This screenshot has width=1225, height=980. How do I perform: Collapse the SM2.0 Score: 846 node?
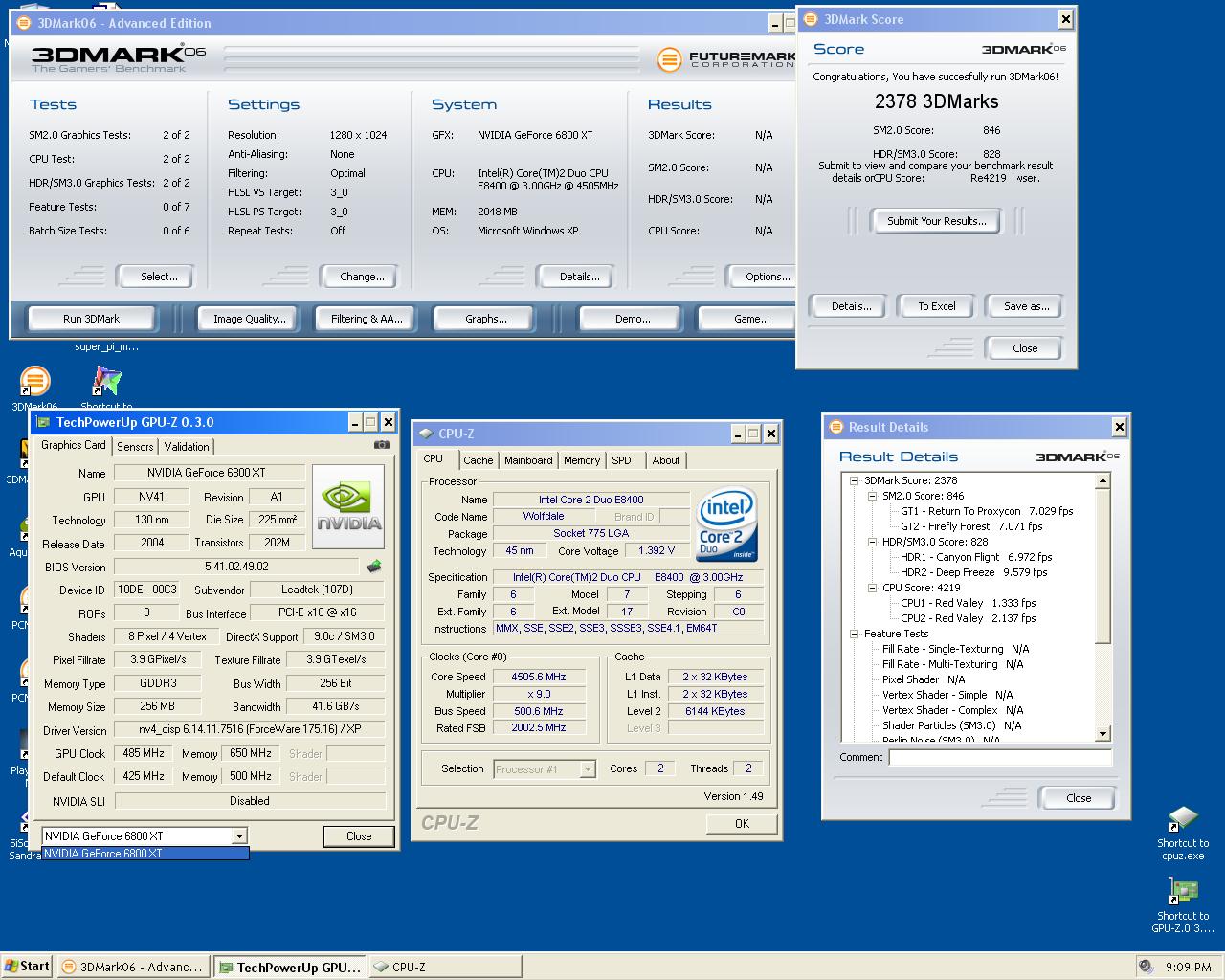point(872,497)
